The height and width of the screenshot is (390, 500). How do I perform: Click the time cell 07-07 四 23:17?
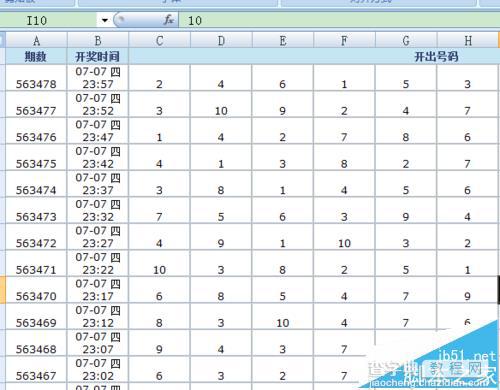[98, 290]
